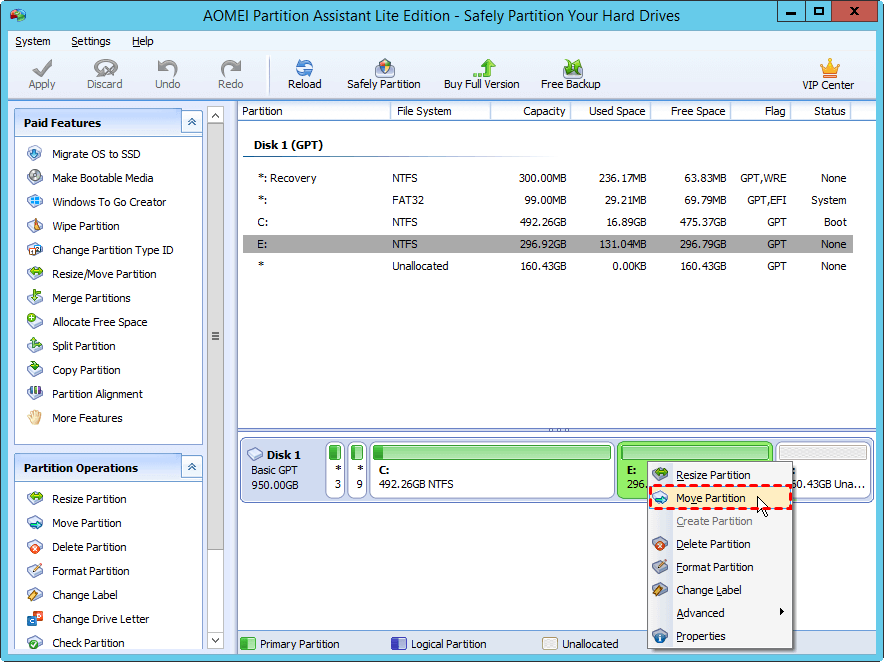Choose Delete Partition in context menu
The image size is (884, 662).
coord(720,544)
